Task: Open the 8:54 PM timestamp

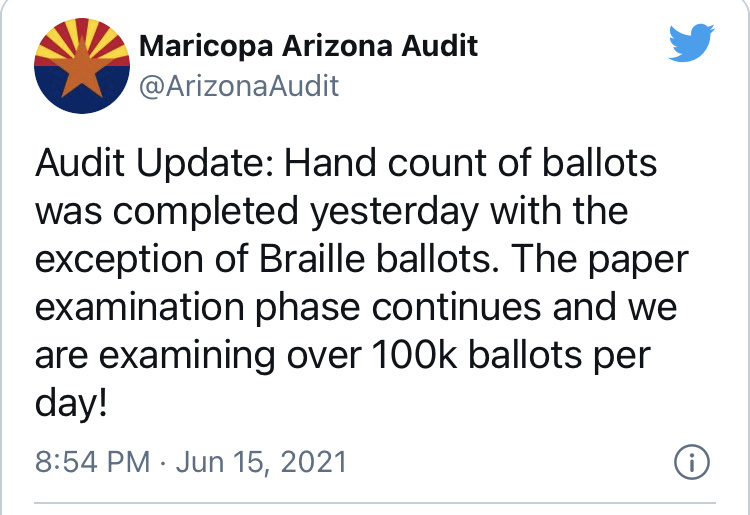Action: [93, 462]
